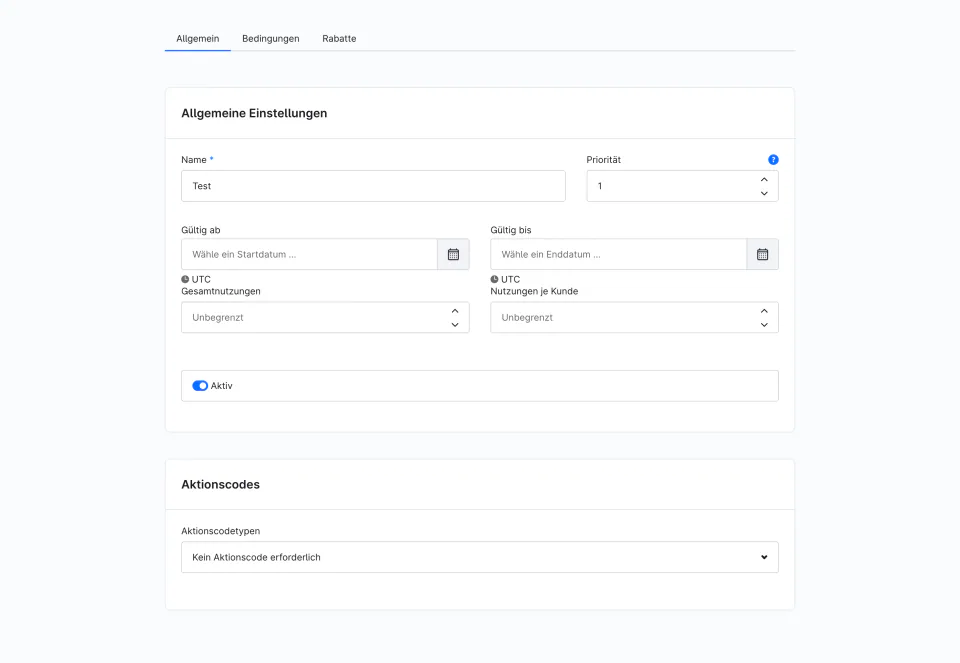The width and height of the screenshot is (960, 663).
Task: Open calendar picker for Gültig ab
Action: [453, 254]
